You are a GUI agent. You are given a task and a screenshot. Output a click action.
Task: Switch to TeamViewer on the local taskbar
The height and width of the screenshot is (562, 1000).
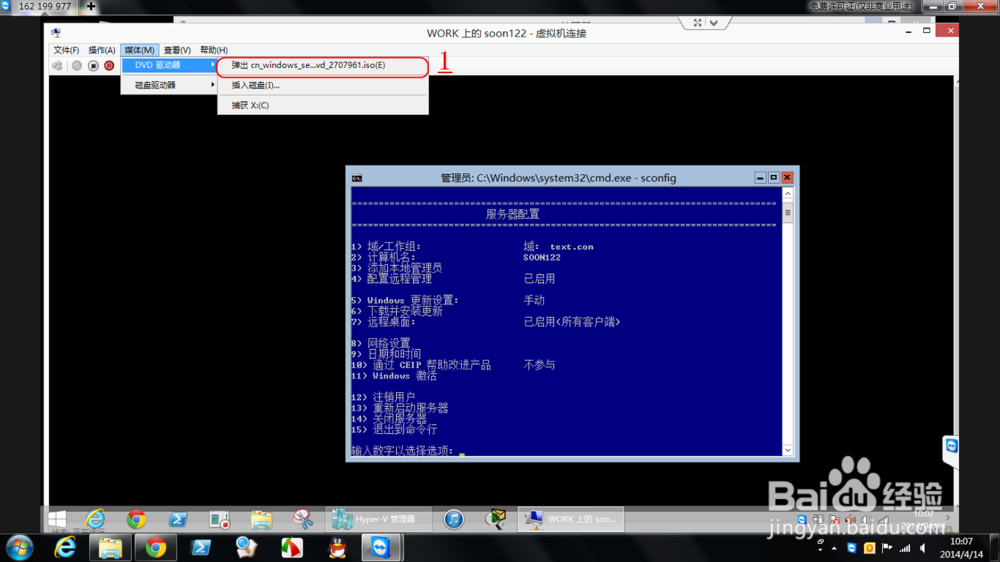point(381,548)
